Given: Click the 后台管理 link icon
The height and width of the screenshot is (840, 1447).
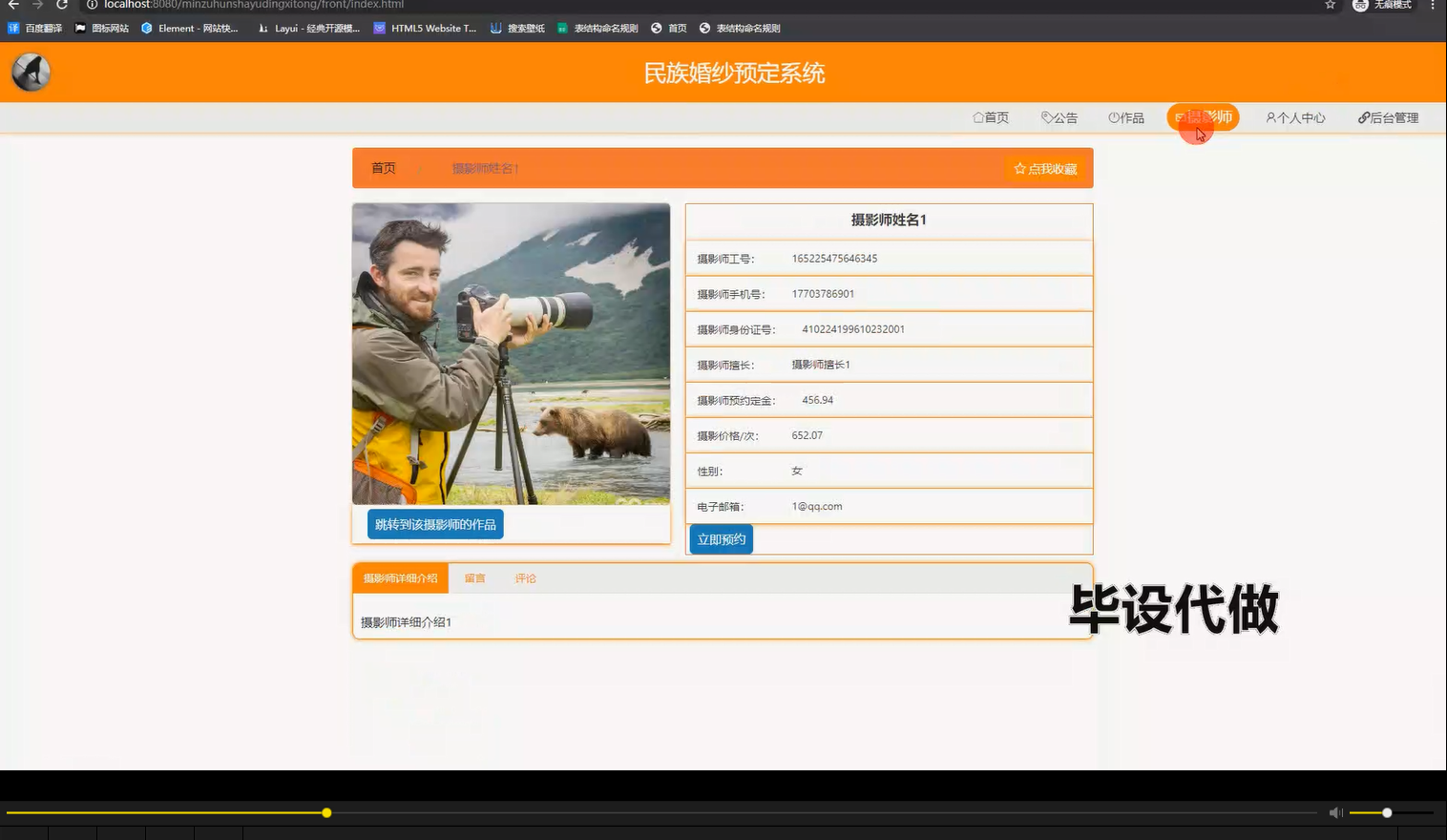Looking at the screenshot, I should pos(1363,117).
